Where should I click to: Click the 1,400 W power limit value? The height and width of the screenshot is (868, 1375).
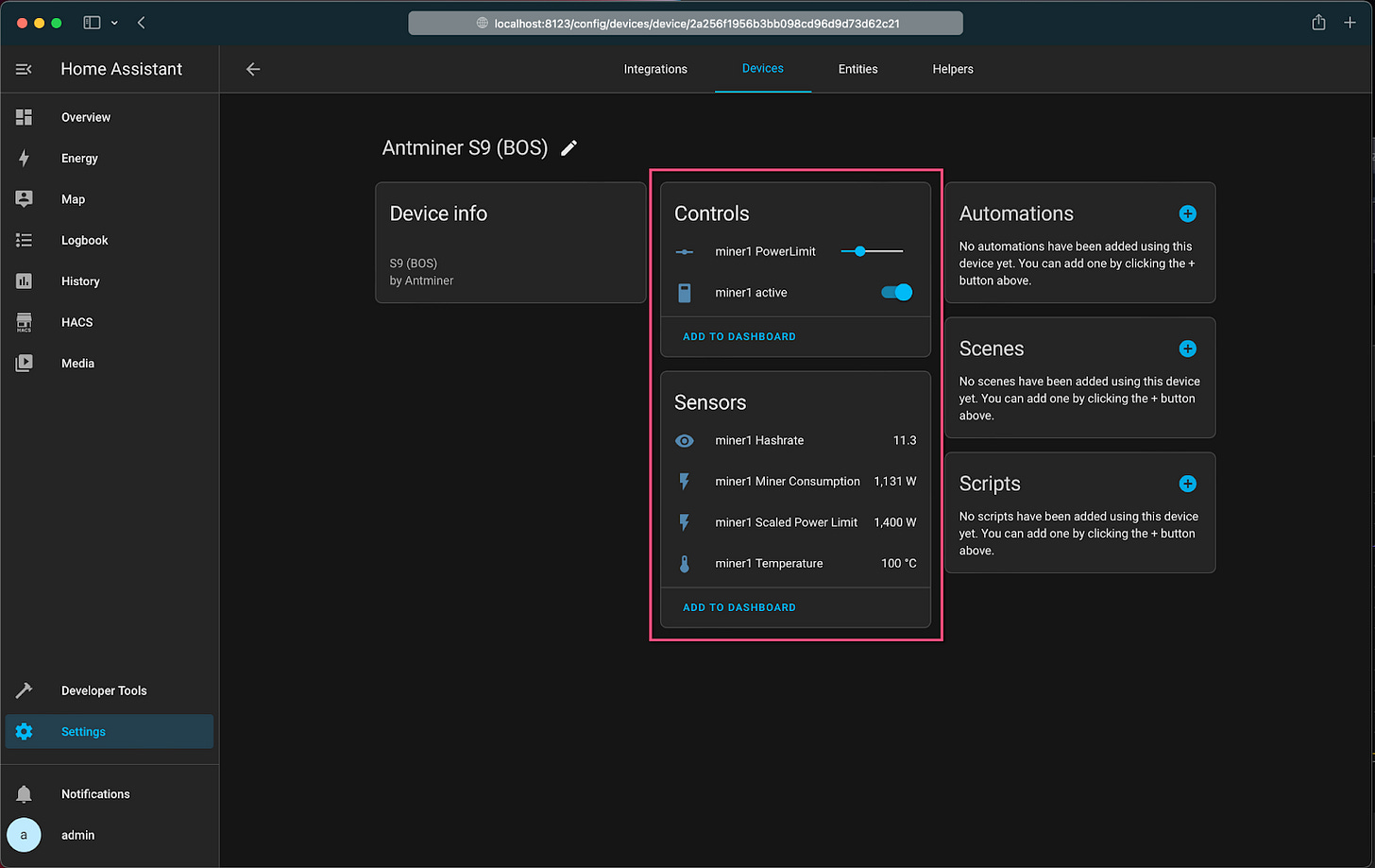895,522
